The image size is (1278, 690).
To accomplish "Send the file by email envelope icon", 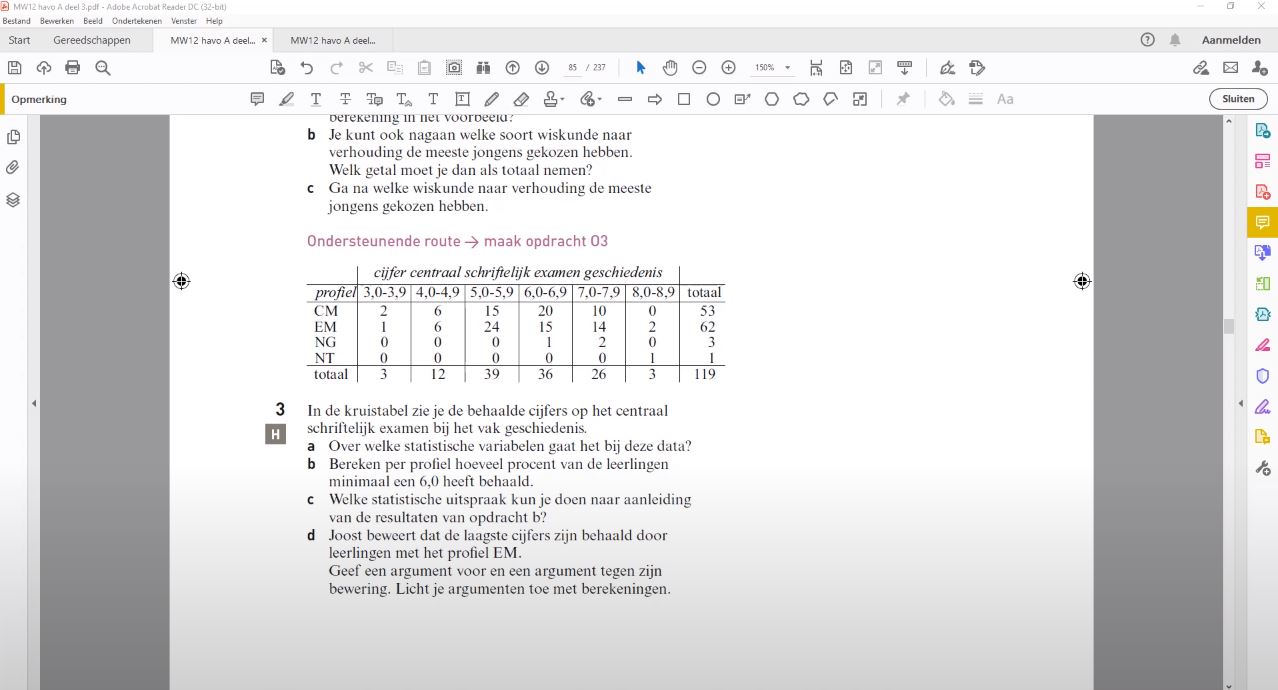I will click(x=1231, y=68).
